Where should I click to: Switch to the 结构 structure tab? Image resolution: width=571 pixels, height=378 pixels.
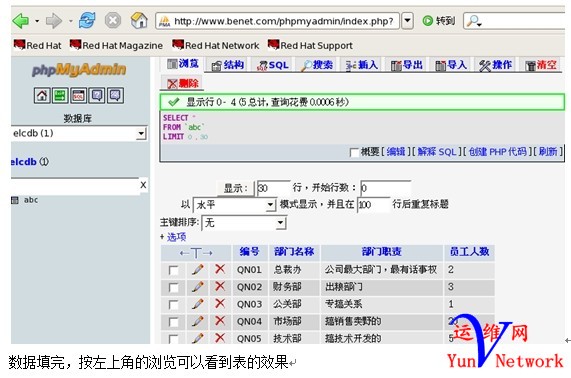pyautogui.click(x=228, y=65)
